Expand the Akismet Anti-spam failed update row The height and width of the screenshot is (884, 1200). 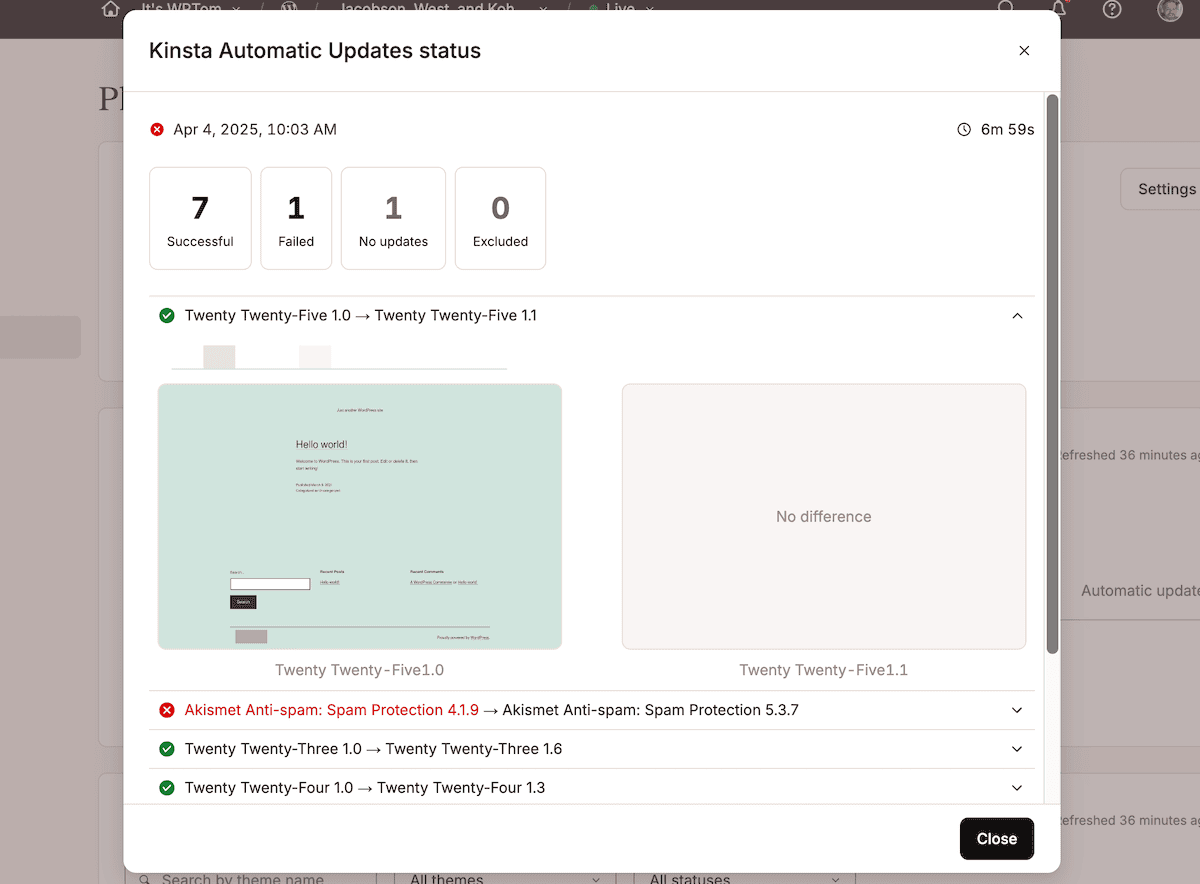pos(1017,710)
